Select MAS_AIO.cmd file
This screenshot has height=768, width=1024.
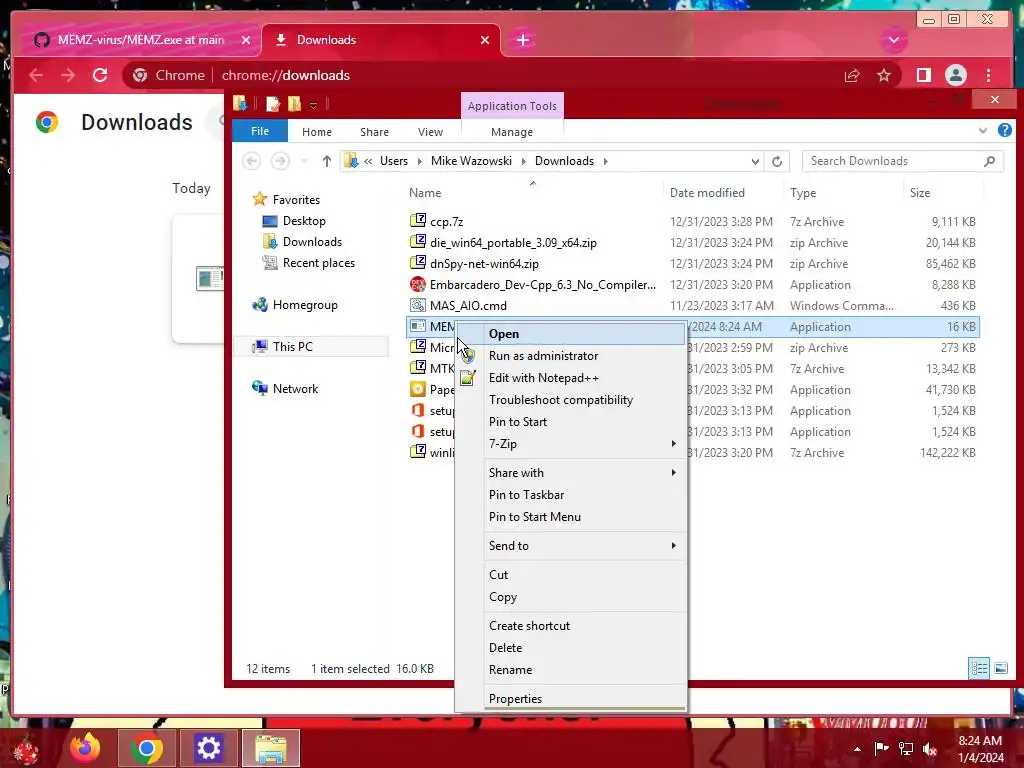coord(468,306)
